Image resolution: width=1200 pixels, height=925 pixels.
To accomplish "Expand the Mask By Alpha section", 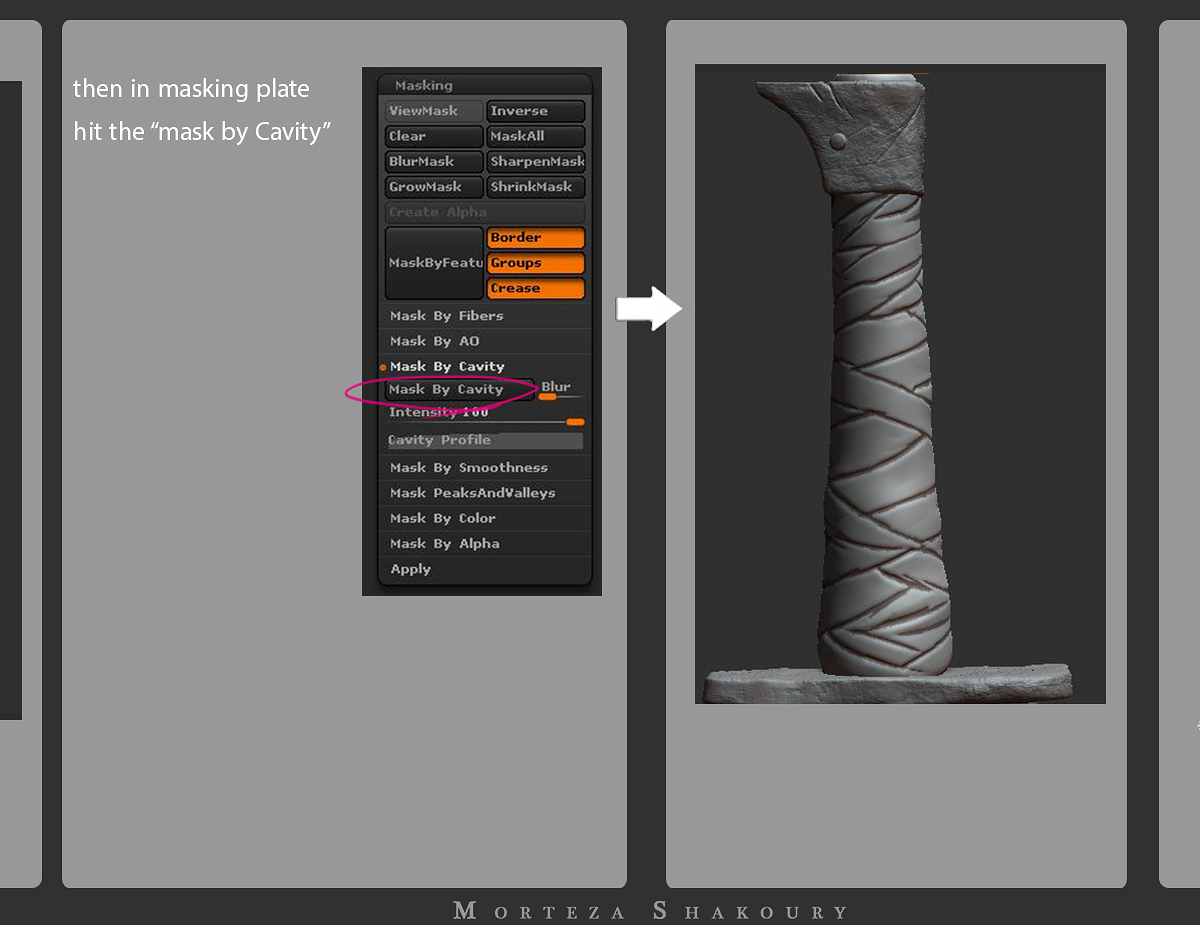I will [485, 544].
